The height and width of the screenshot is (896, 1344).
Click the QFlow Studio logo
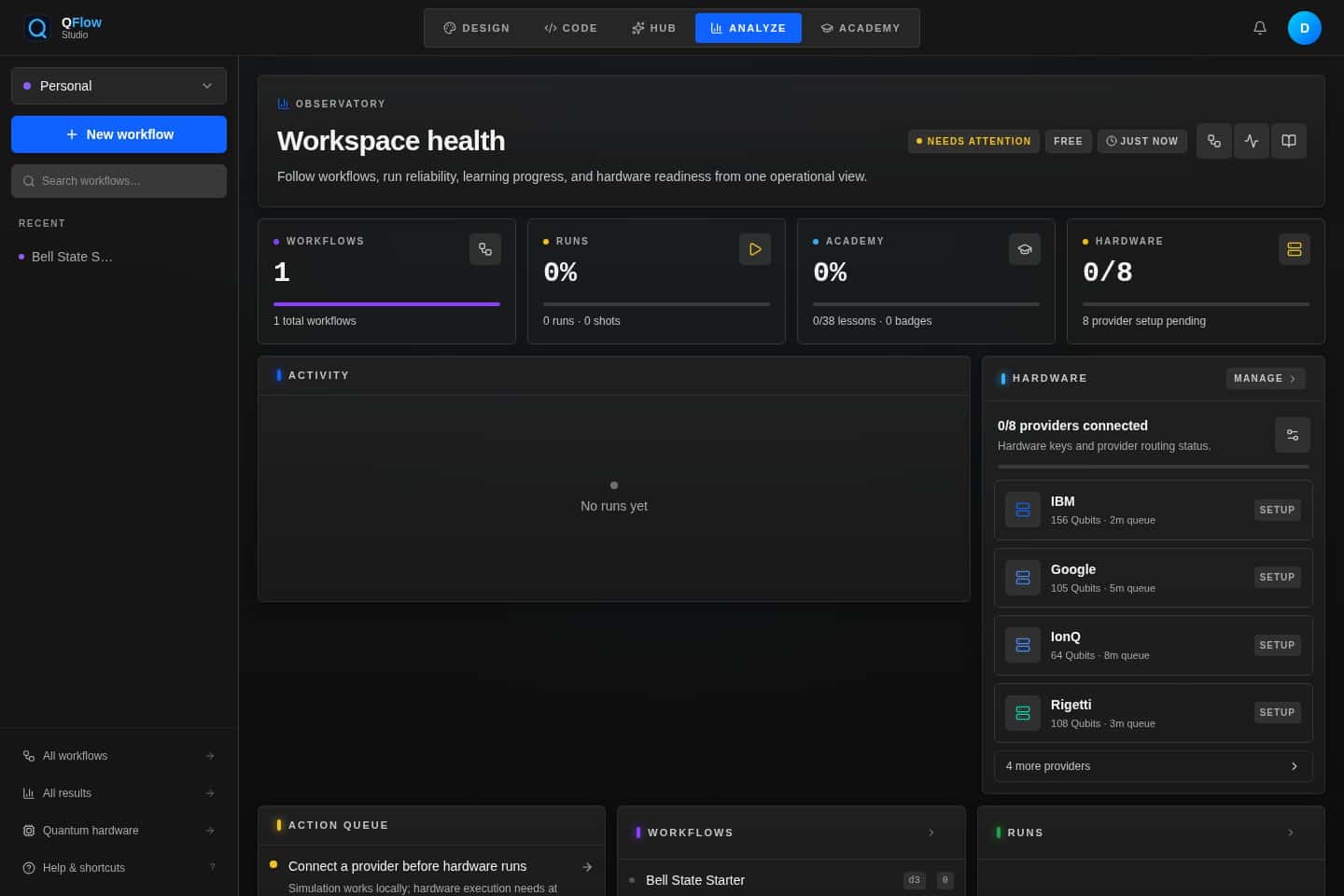pos(63,28)
